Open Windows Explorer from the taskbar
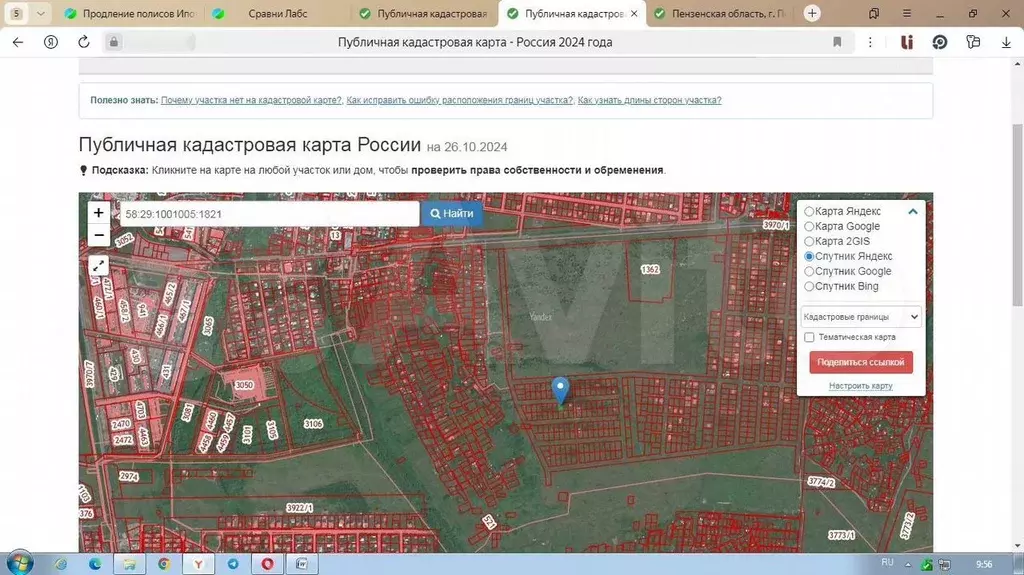This screenshot has width=1024, height=575. pos(129,564)
